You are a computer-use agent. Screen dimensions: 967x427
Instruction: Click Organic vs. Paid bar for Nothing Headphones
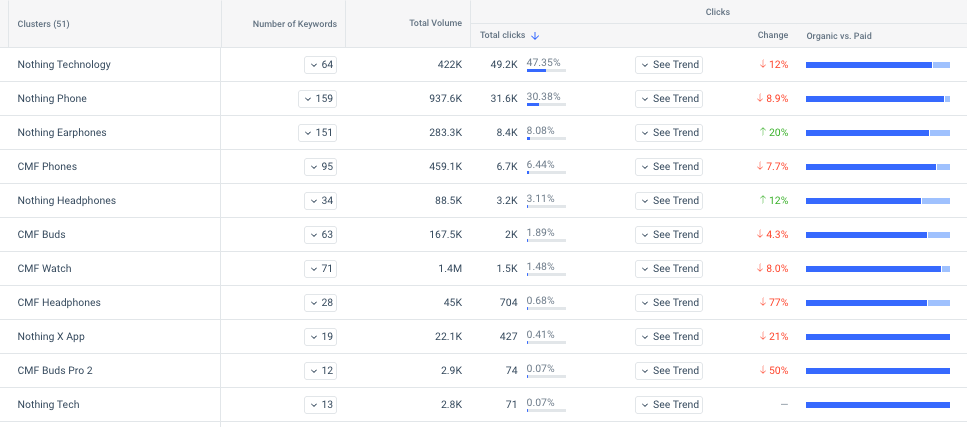878,201
